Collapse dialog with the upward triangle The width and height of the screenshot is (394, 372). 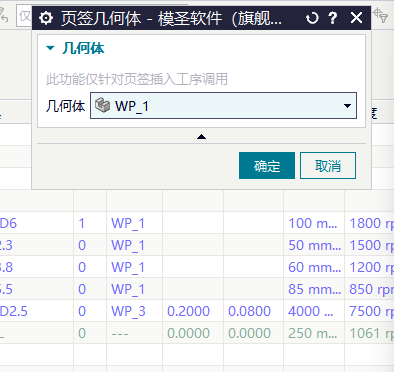pos(201,137)
